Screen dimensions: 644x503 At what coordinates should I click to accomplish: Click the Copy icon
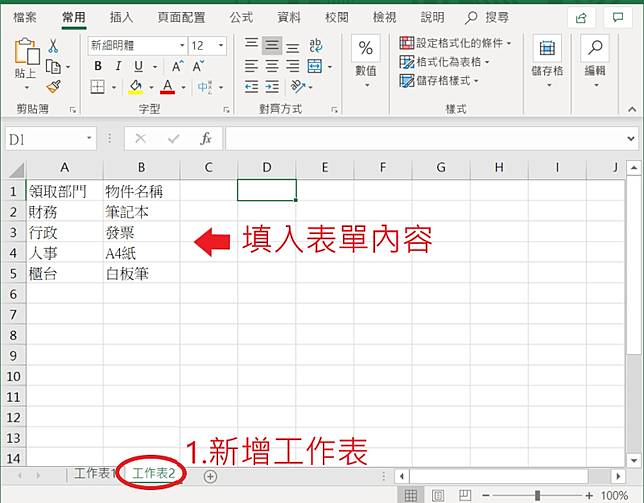tap(53, 67)
